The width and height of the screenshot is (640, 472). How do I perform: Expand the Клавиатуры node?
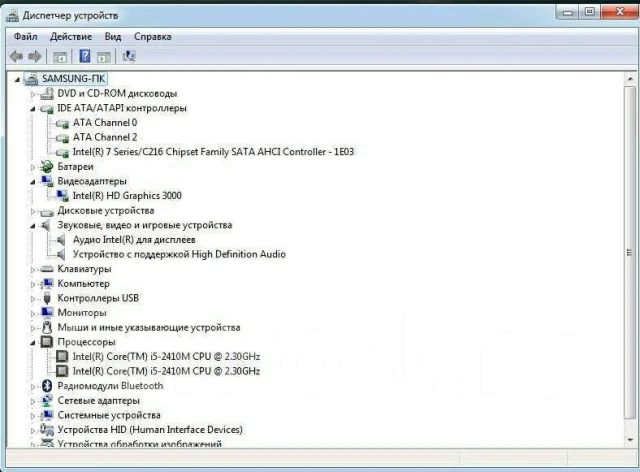pos(33,270)
